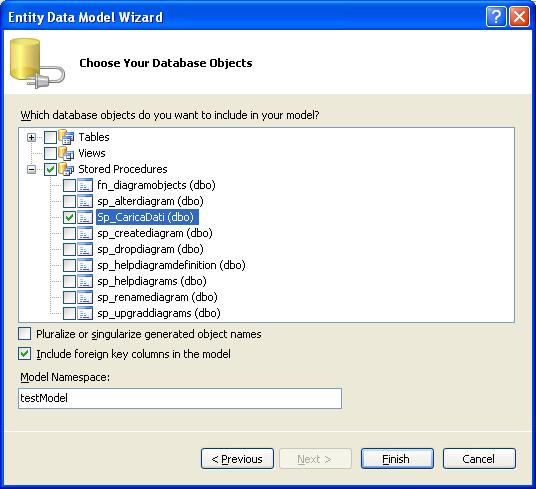
Task: Click the Views folder icon
Action: tap(66, 153)
